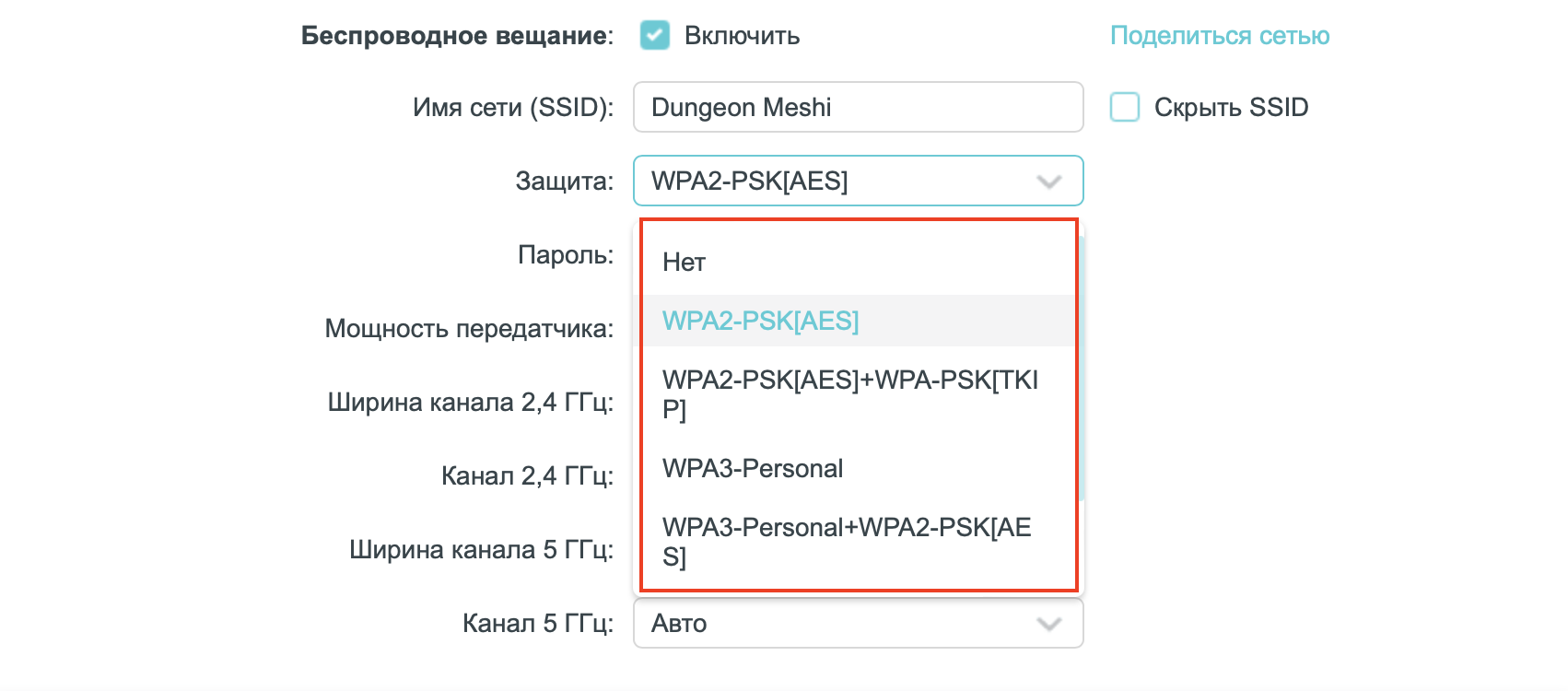Choose WPA3-Personal+WPA2-PSK[AES] mixed mode option
Viewport: 1568px width, 691px height.
847,541
